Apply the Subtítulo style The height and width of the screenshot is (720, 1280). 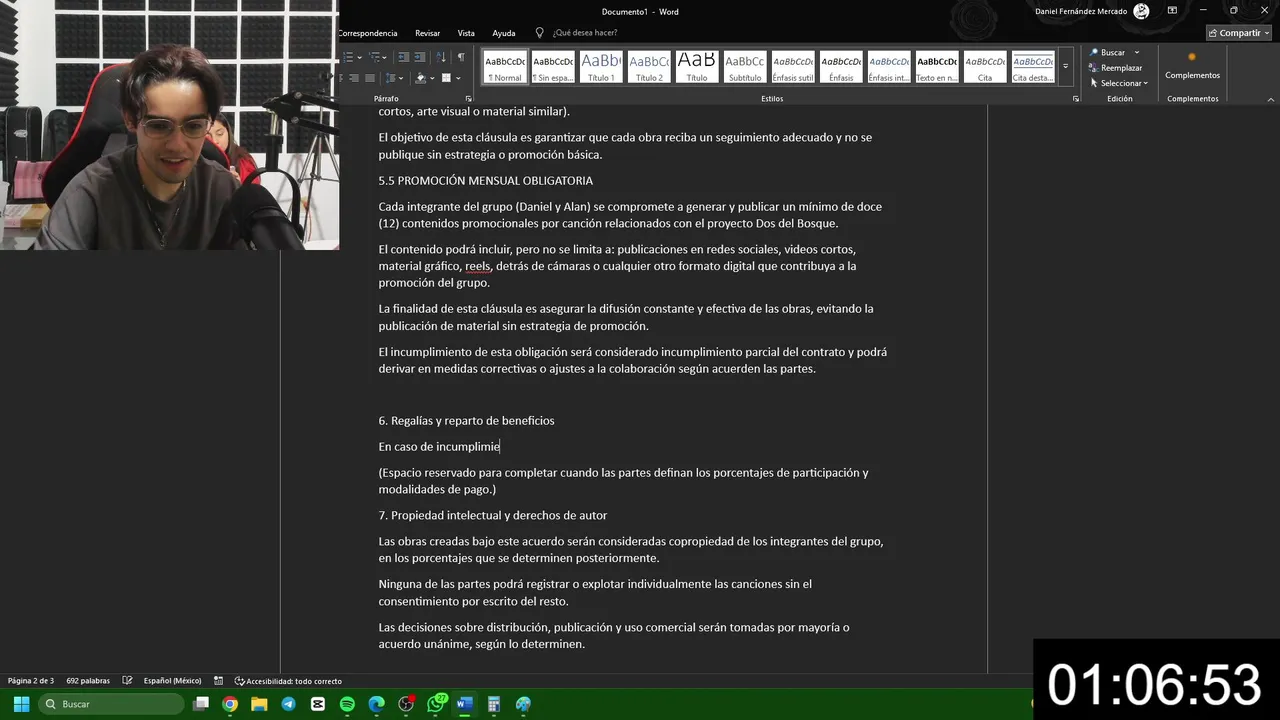745,67
